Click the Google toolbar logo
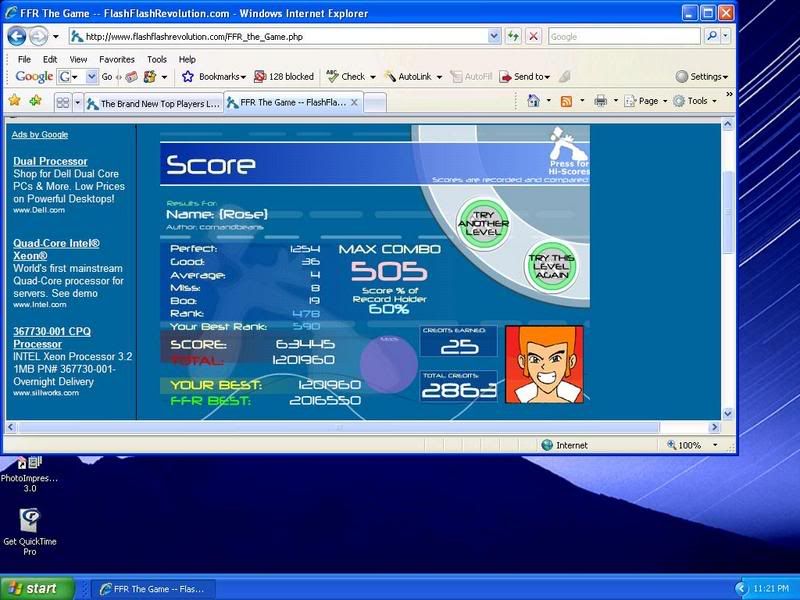This screenshot has height=600, width=800. point(34,77)
